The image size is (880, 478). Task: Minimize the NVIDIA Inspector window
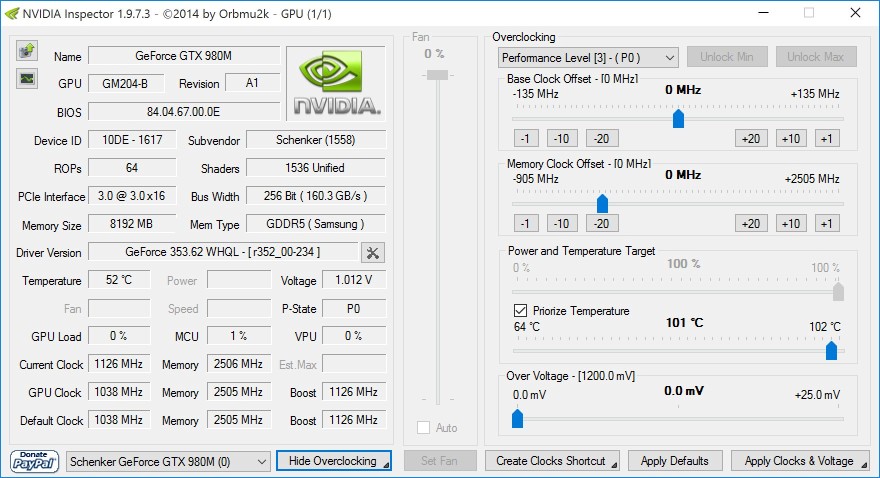click(x=764, y=13)
